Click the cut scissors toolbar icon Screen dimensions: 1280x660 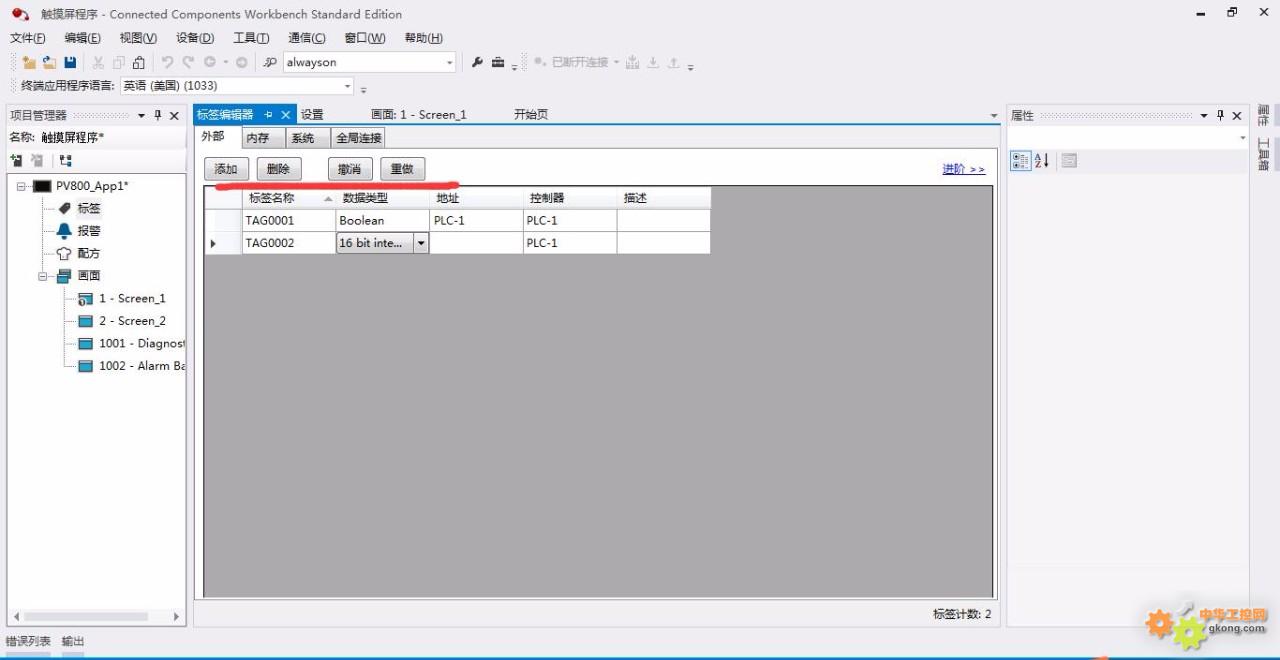tap(98, 62)
